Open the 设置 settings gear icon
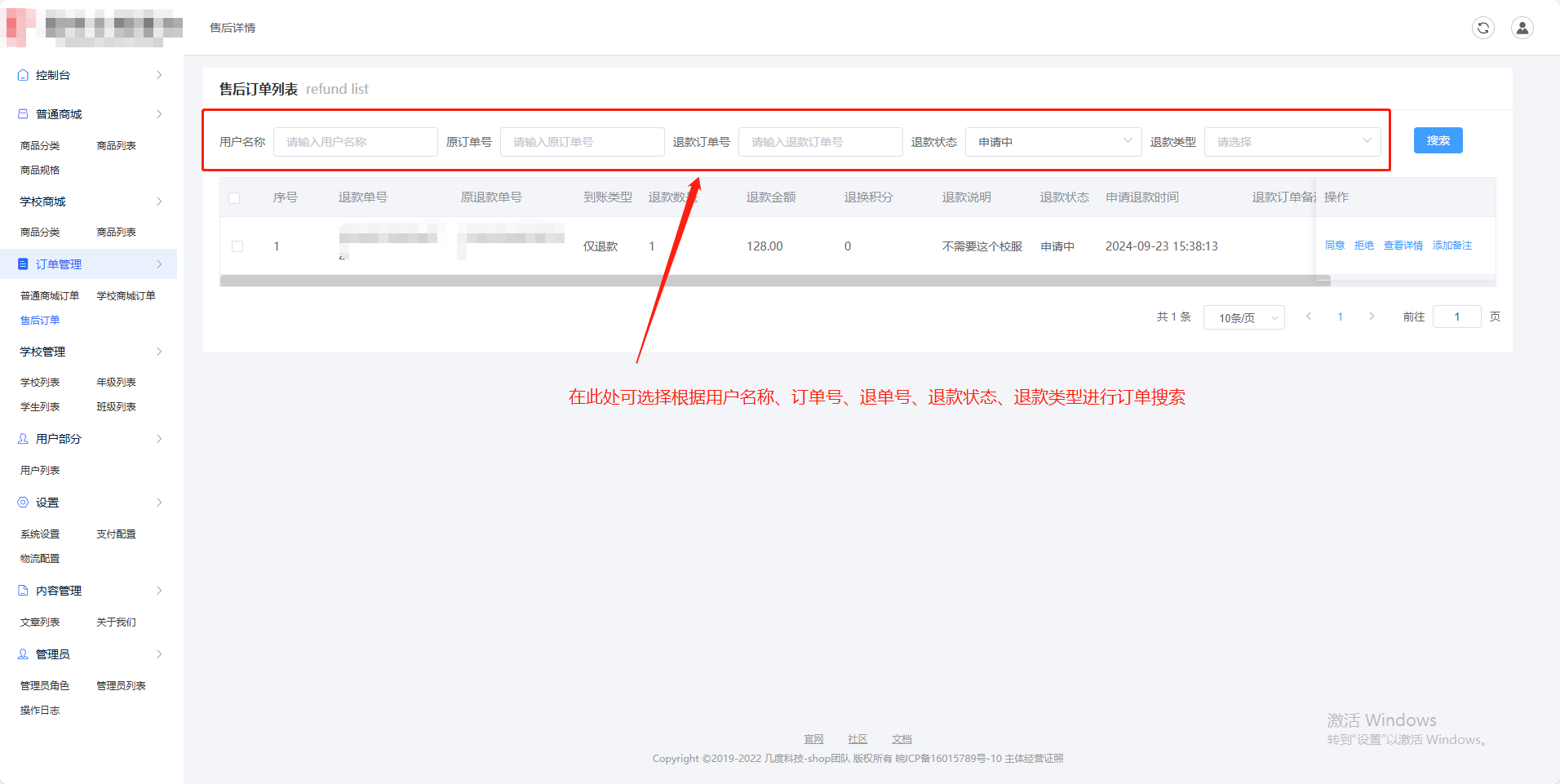The image size is (1560, 784). [22, 502]
